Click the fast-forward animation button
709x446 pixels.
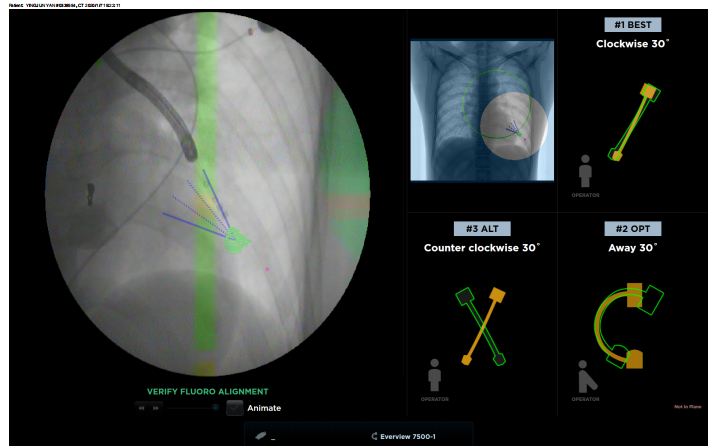(155, 408)
